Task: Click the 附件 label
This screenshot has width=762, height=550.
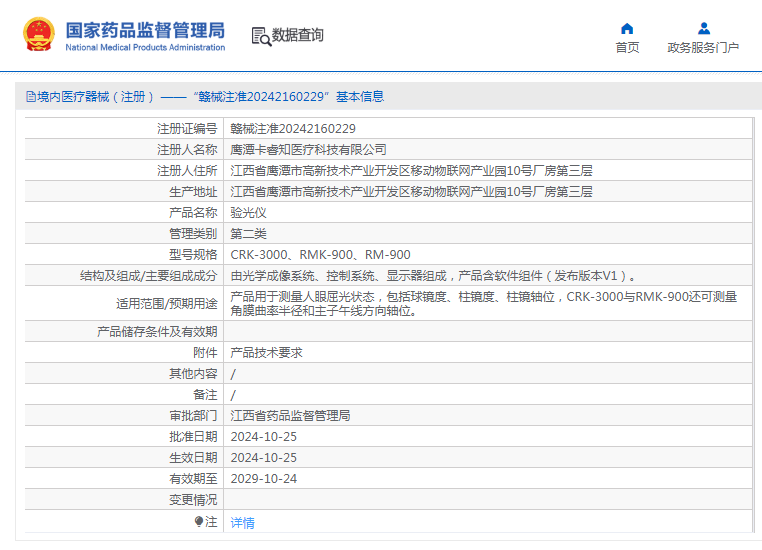Action: tap(205, 353)
